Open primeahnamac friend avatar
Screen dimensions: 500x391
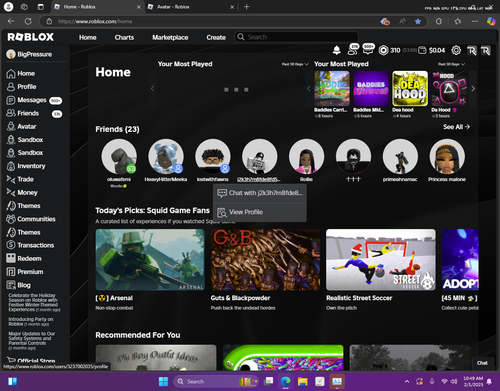(x=400, y=157)
